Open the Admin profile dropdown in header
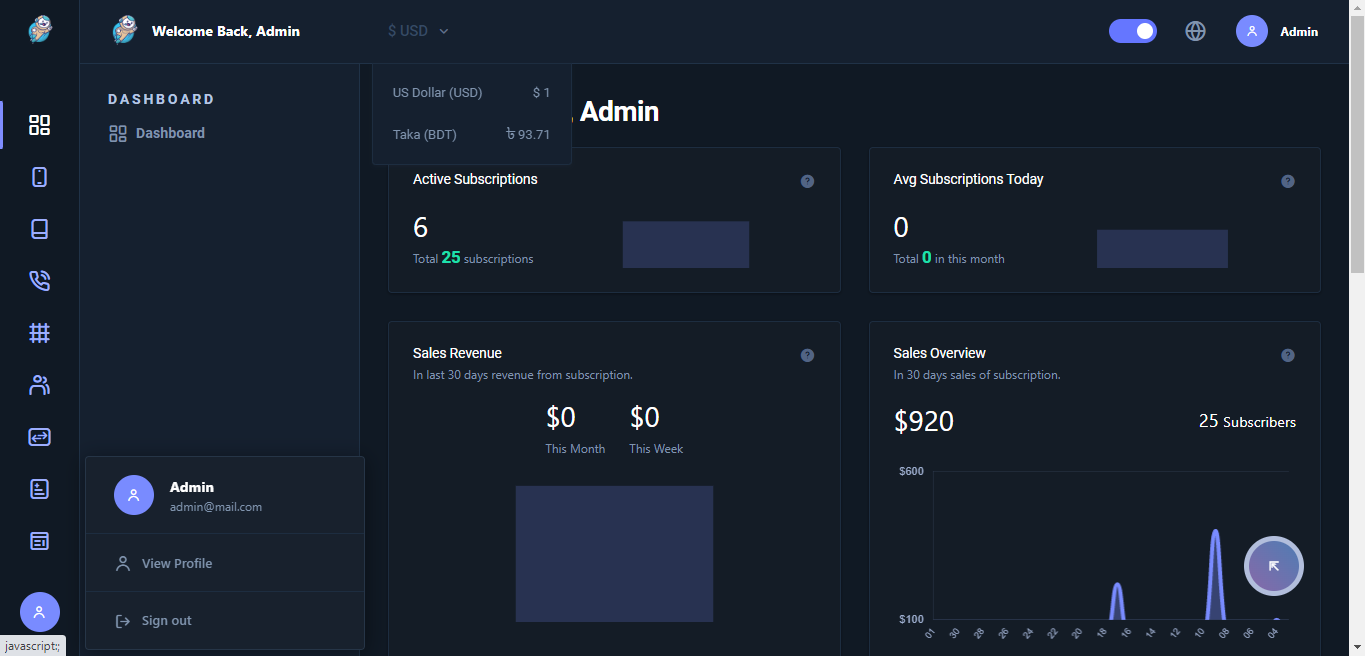The width and height of the screenshot is (1365, 656). 1277,31
